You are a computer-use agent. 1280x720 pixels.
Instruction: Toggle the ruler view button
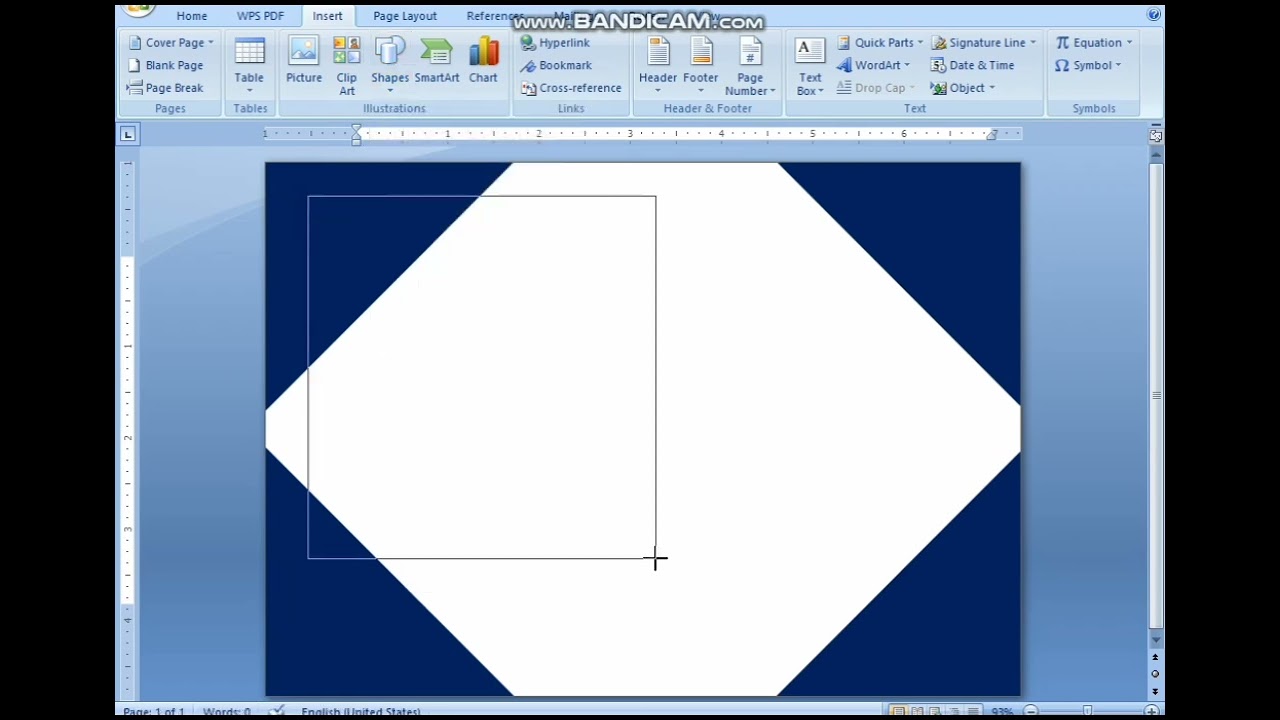coord(1156,134)
